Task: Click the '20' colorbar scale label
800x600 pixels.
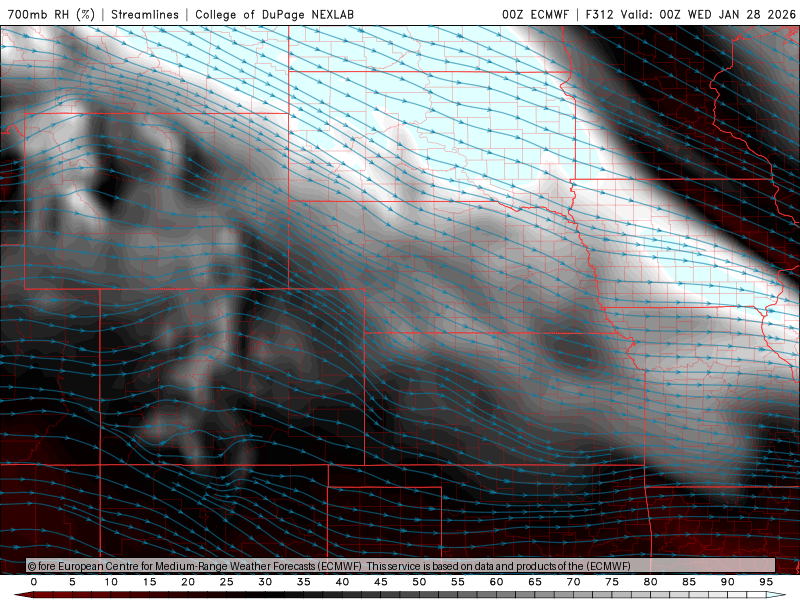Action: (x=188, y=582)
